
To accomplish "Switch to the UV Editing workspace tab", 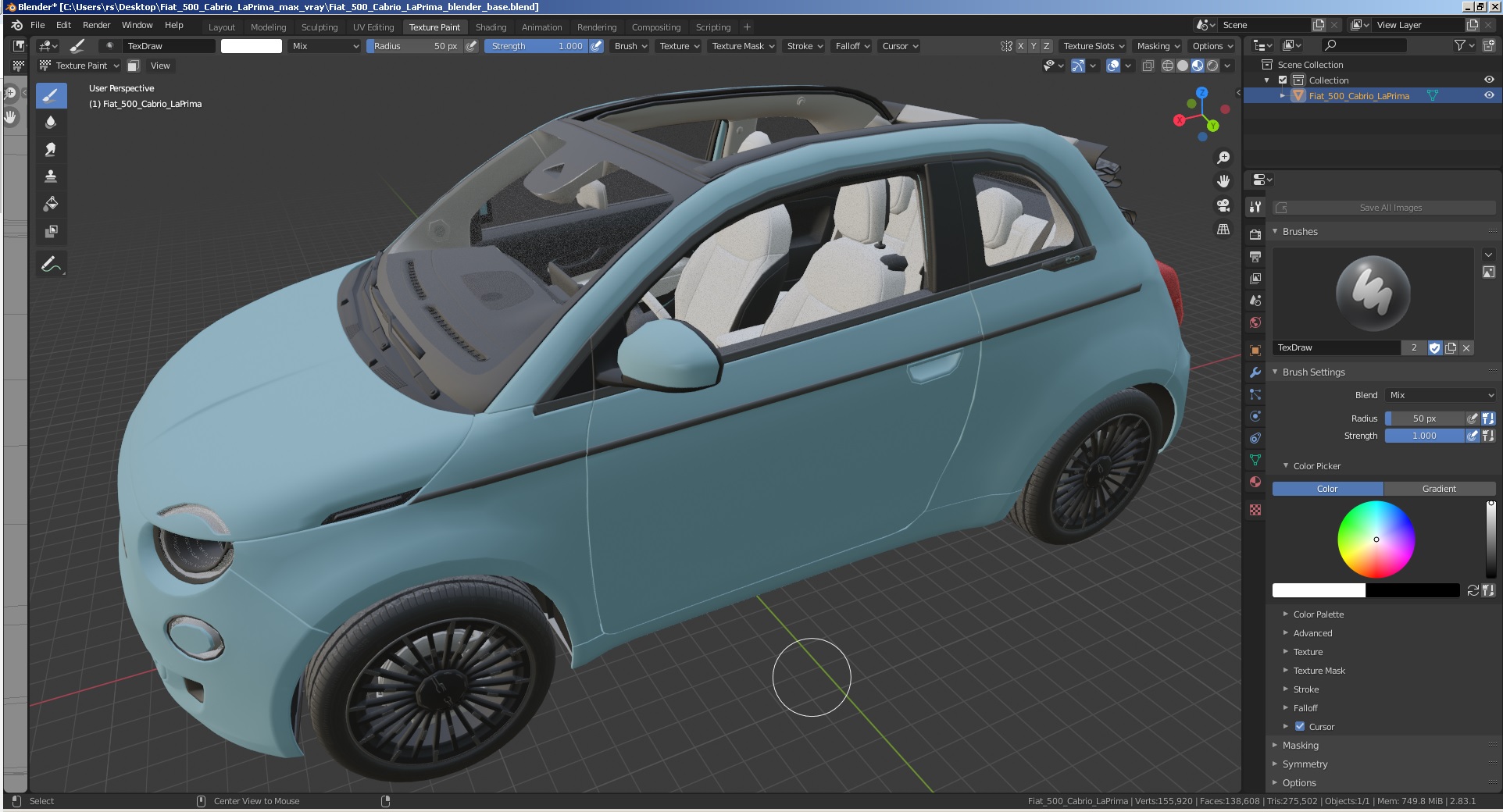I will [x=373, y=27].
